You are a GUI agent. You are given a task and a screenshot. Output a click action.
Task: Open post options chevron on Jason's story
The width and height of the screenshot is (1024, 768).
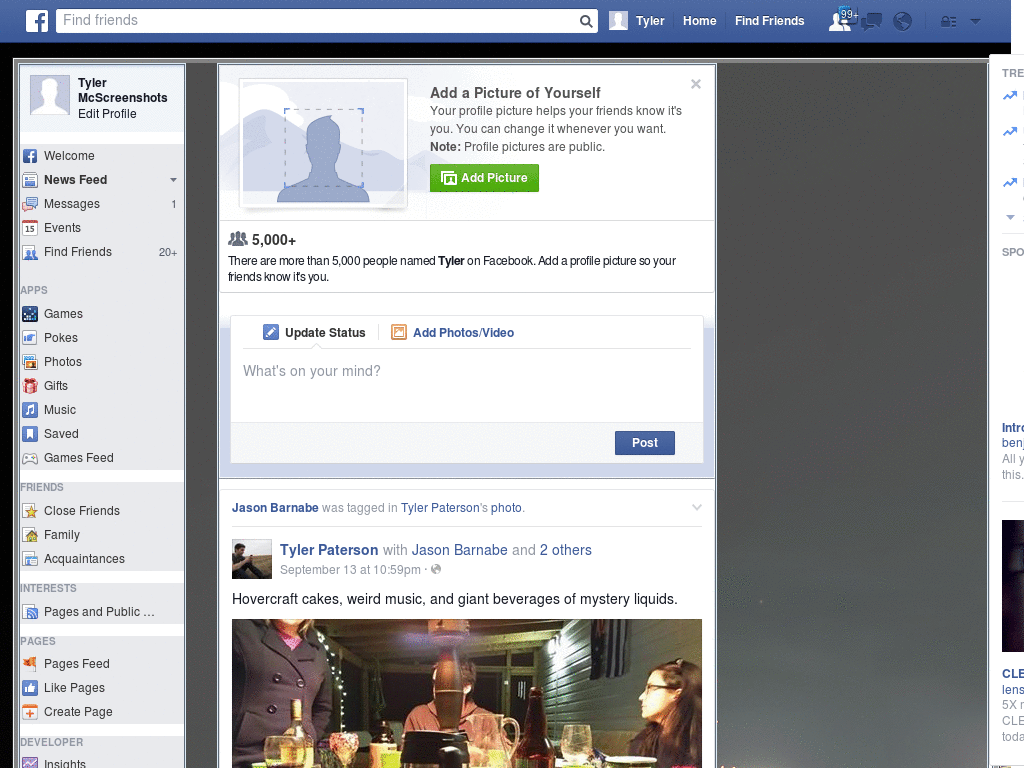tap(697, 507)
